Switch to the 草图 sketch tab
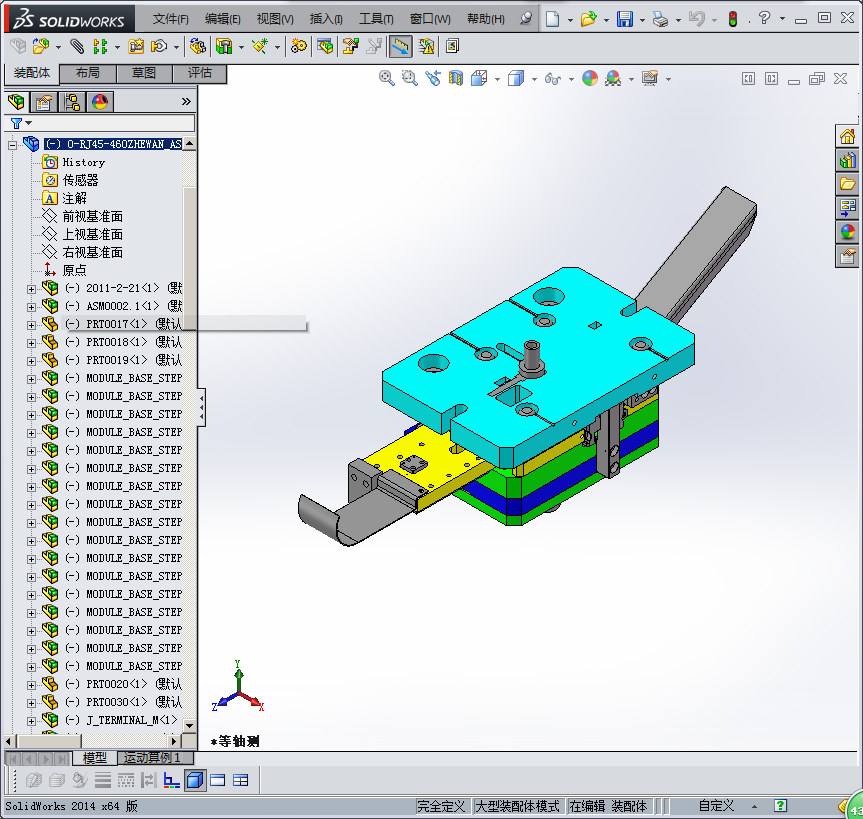 (x=144, y=73)
